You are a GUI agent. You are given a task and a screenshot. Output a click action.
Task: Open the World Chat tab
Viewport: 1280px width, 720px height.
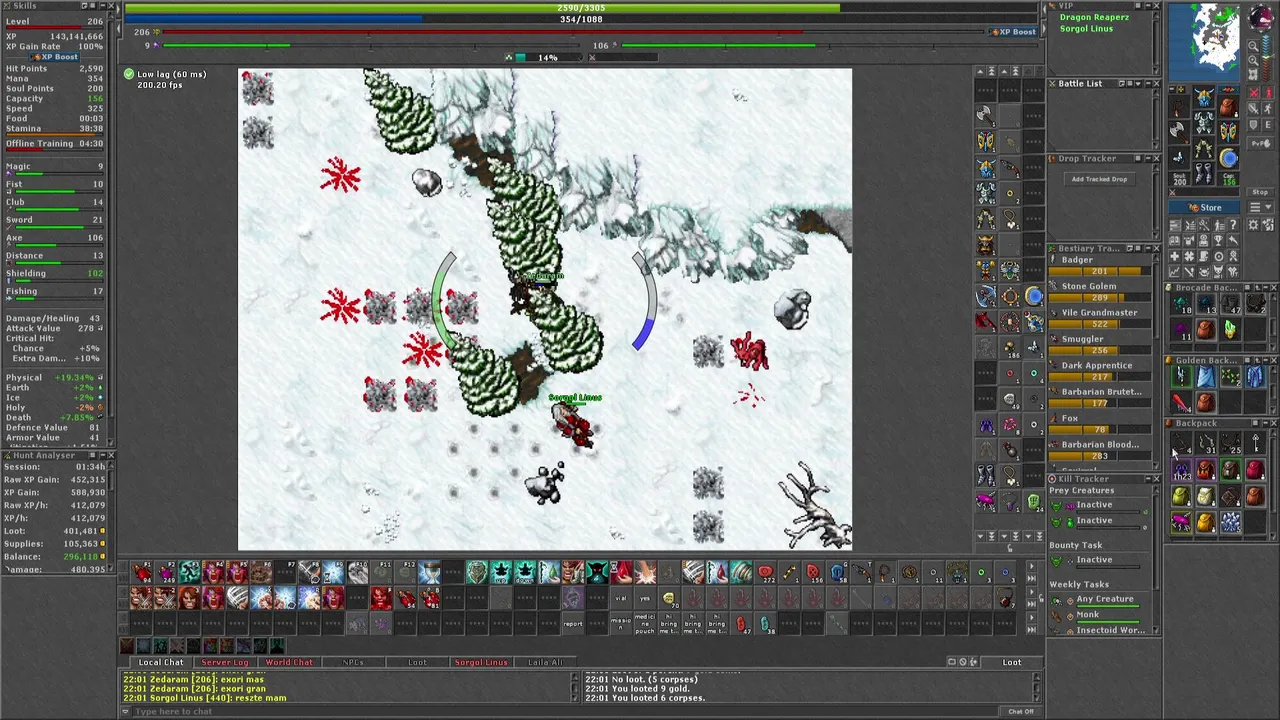(x=289, y=662)
